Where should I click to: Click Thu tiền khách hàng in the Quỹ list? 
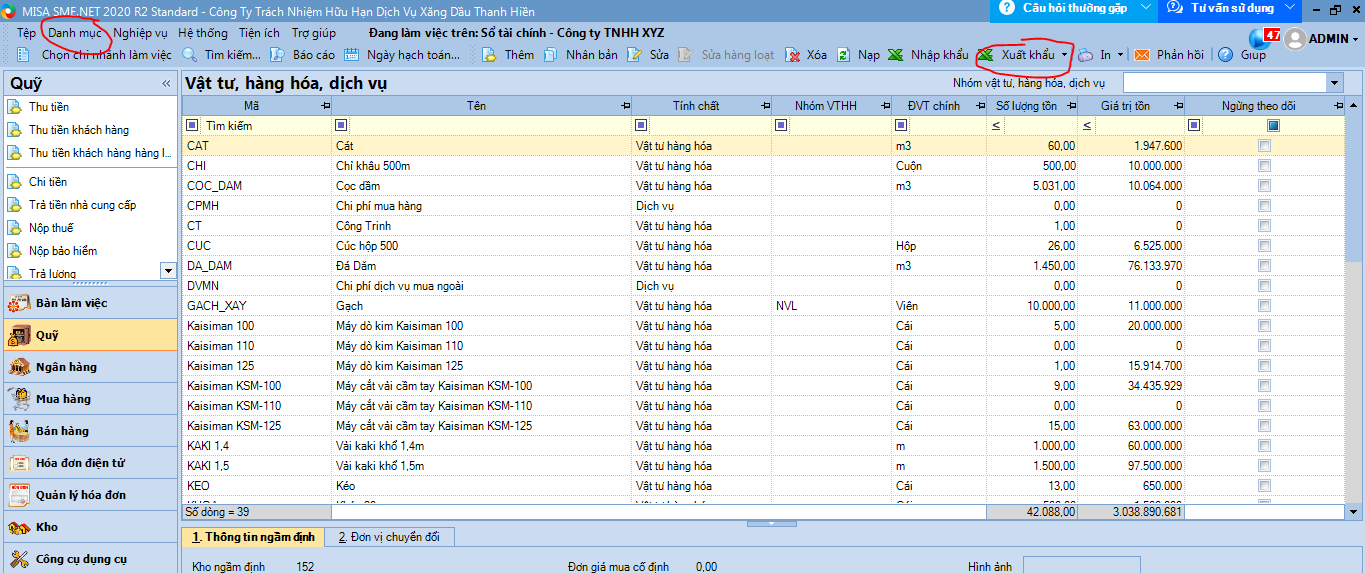[x=79, y=130]
